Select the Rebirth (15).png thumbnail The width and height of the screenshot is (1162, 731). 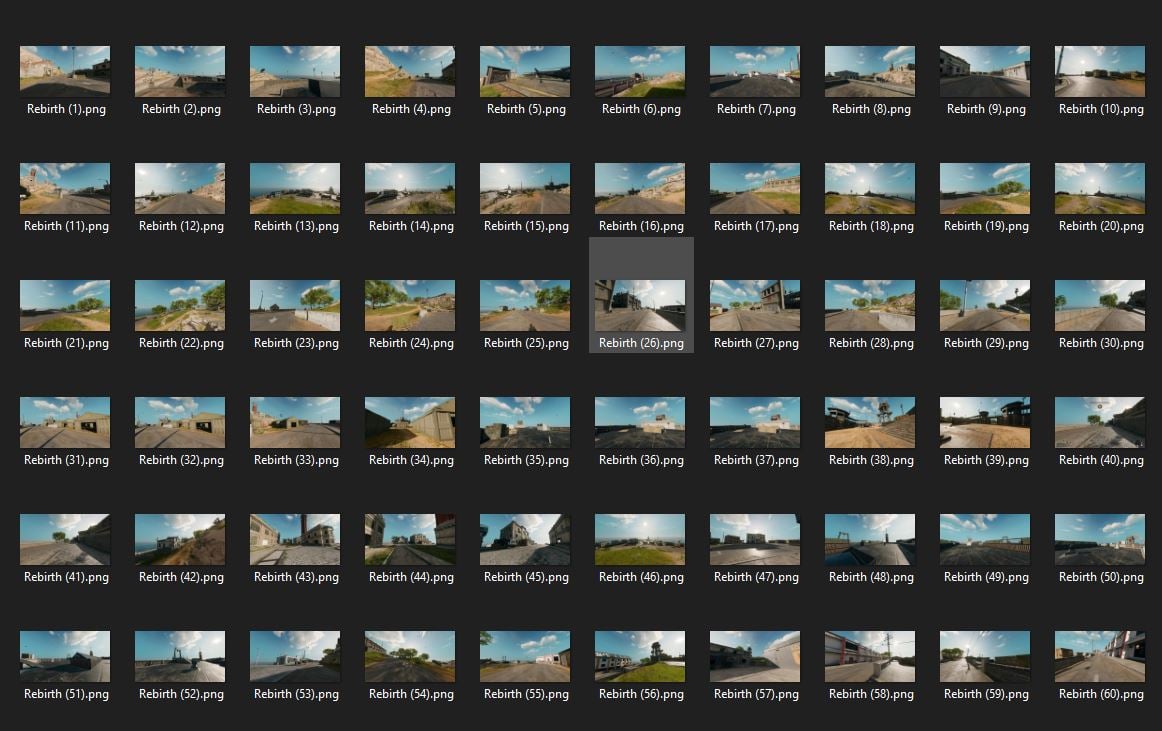coord(525,188)
